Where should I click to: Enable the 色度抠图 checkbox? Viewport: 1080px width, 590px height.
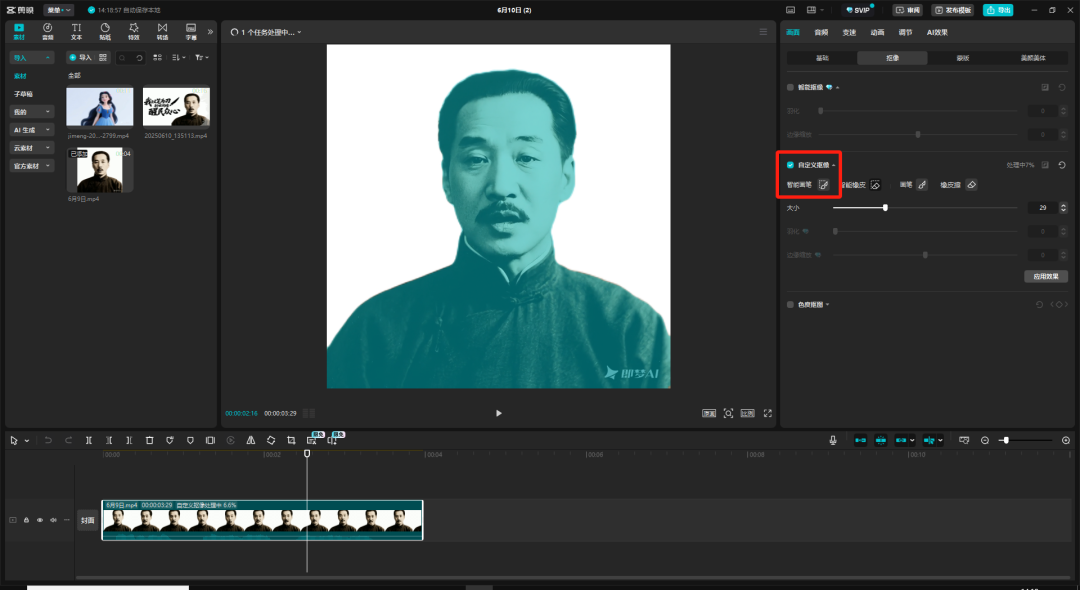[789, 304]
